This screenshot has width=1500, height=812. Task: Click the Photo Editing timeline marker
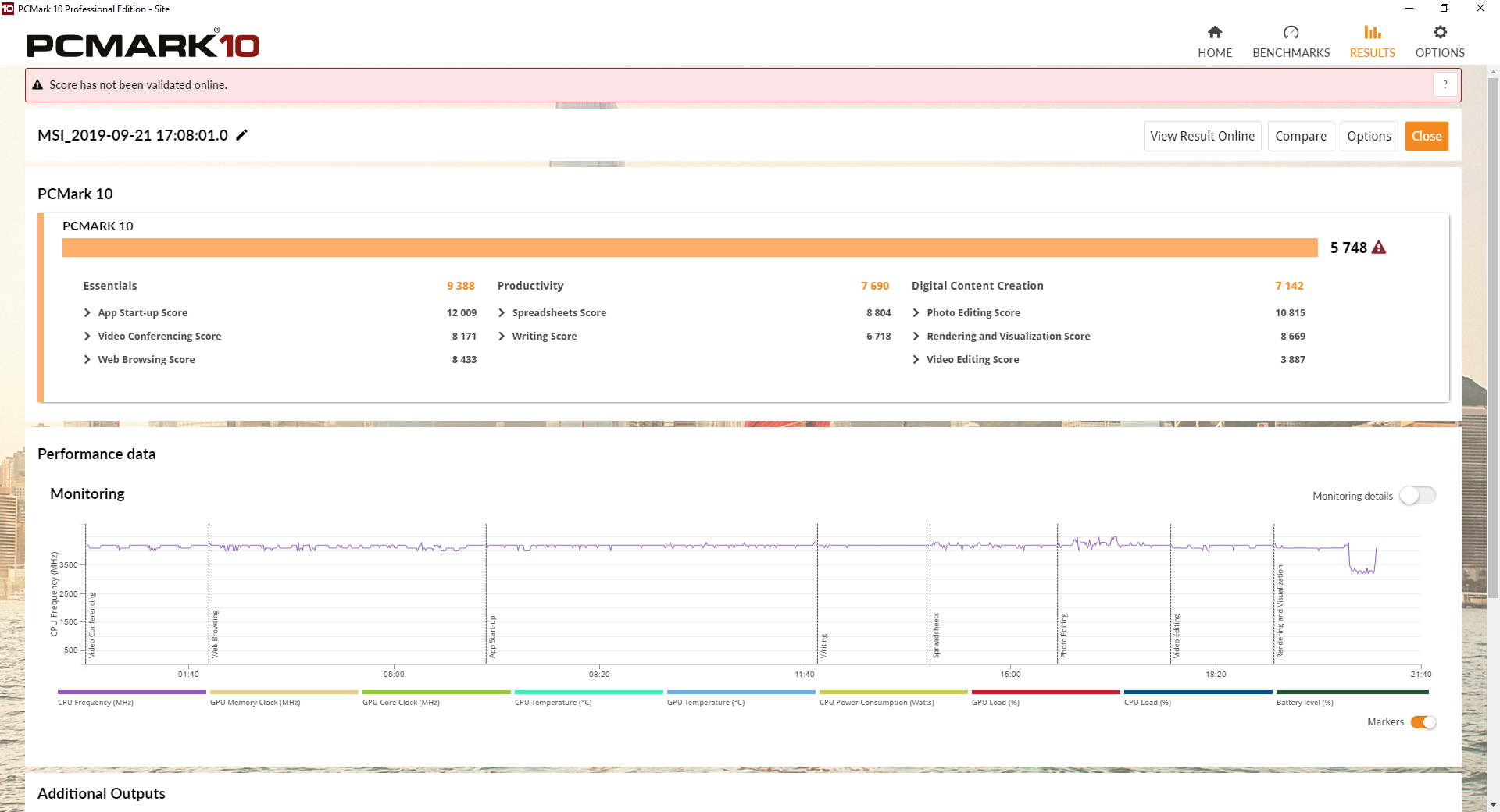click(x=1063, y=636)
